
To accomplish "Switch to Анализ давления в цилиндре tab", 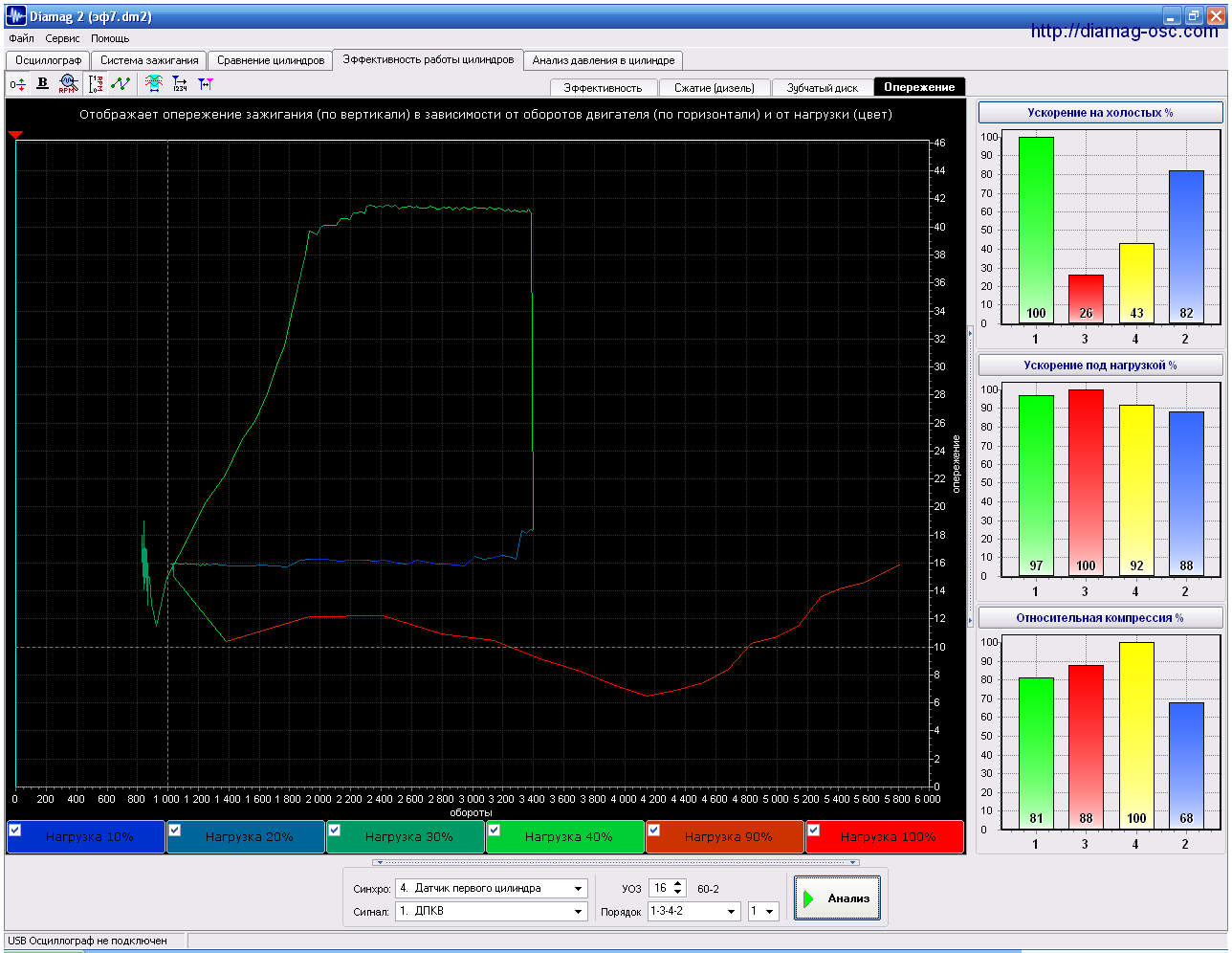I will [604, 60].
